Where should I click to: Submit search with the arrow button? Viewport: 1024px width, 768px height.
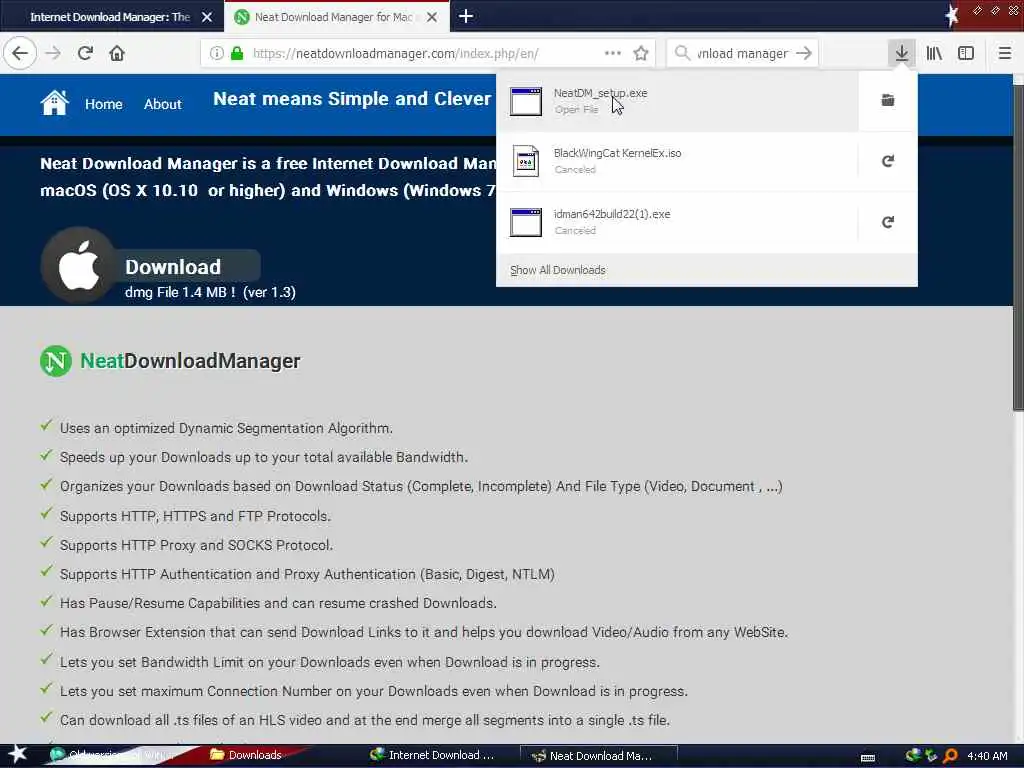(x=804, y=53)
